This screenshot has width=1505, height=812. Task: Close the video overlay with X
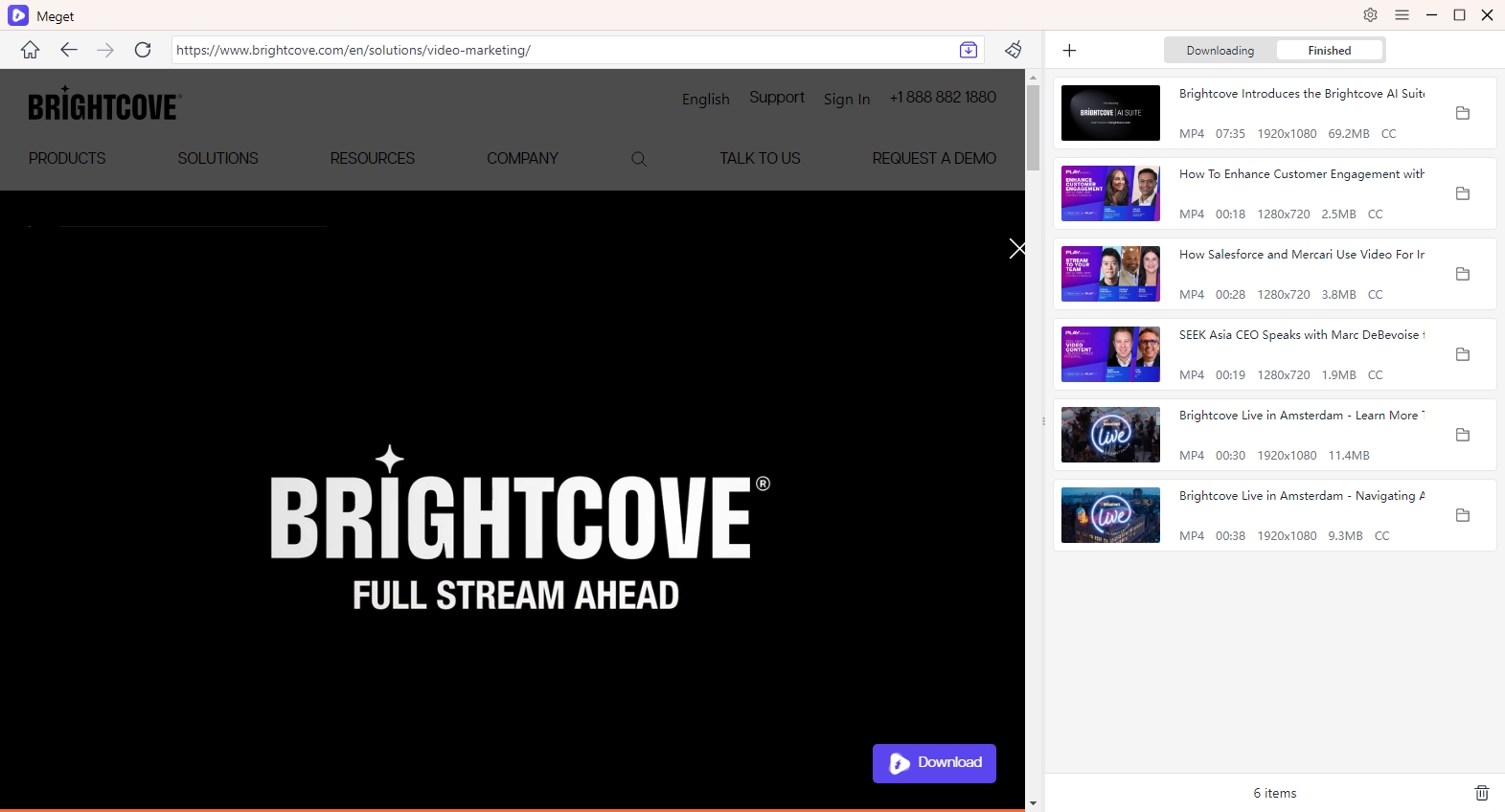click(x=1017, y=249)
